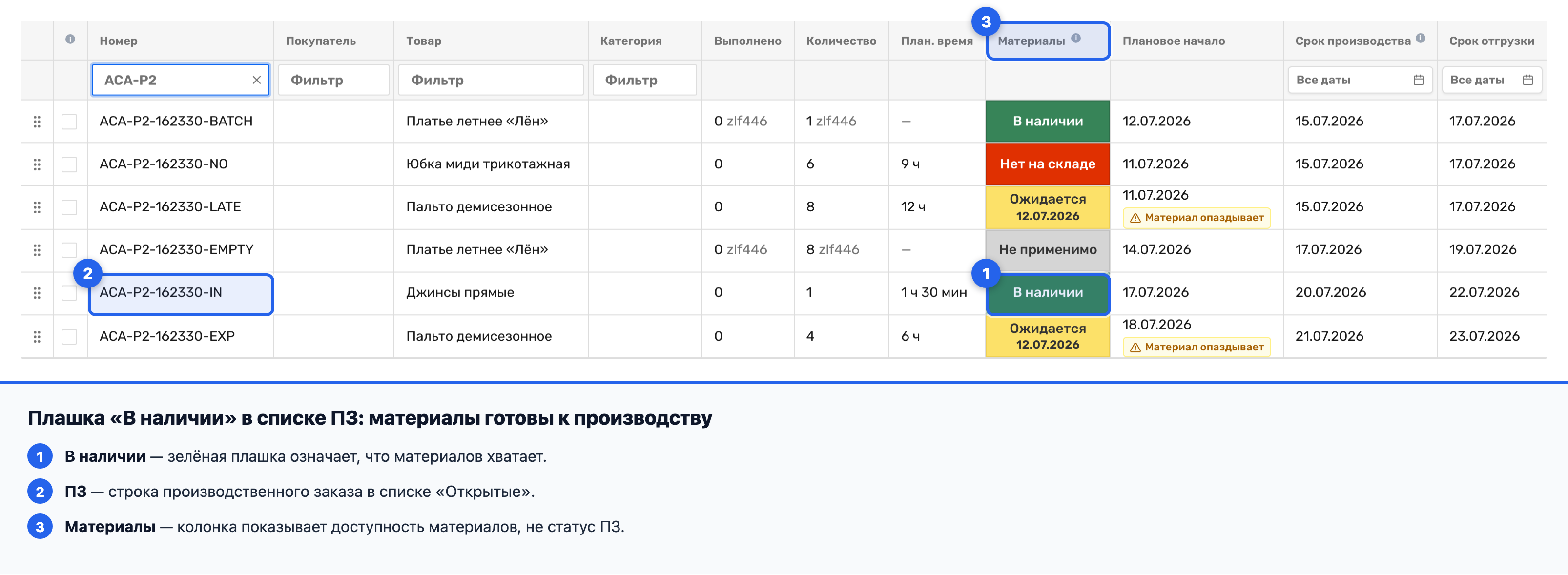Open order ACA-P2-162330-IN
1568x575 pixels.
161,293
